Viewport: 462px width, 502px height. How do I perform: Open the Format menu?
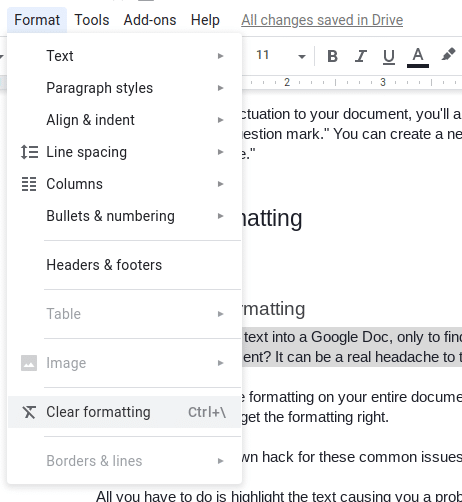pos(37,20)
